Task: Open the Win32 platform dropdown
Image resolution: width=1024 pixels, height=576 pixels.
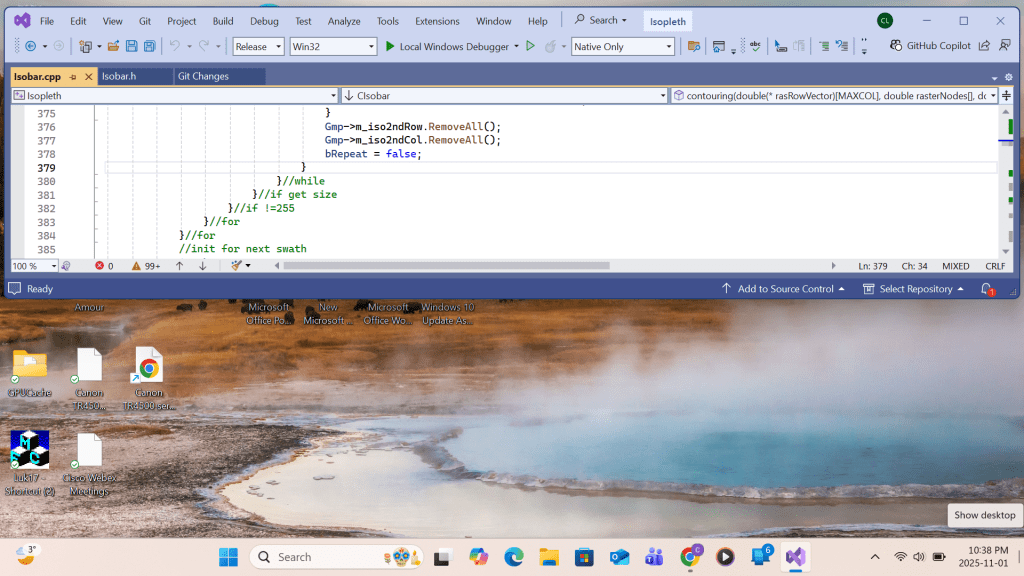Action: coord(369,46)
